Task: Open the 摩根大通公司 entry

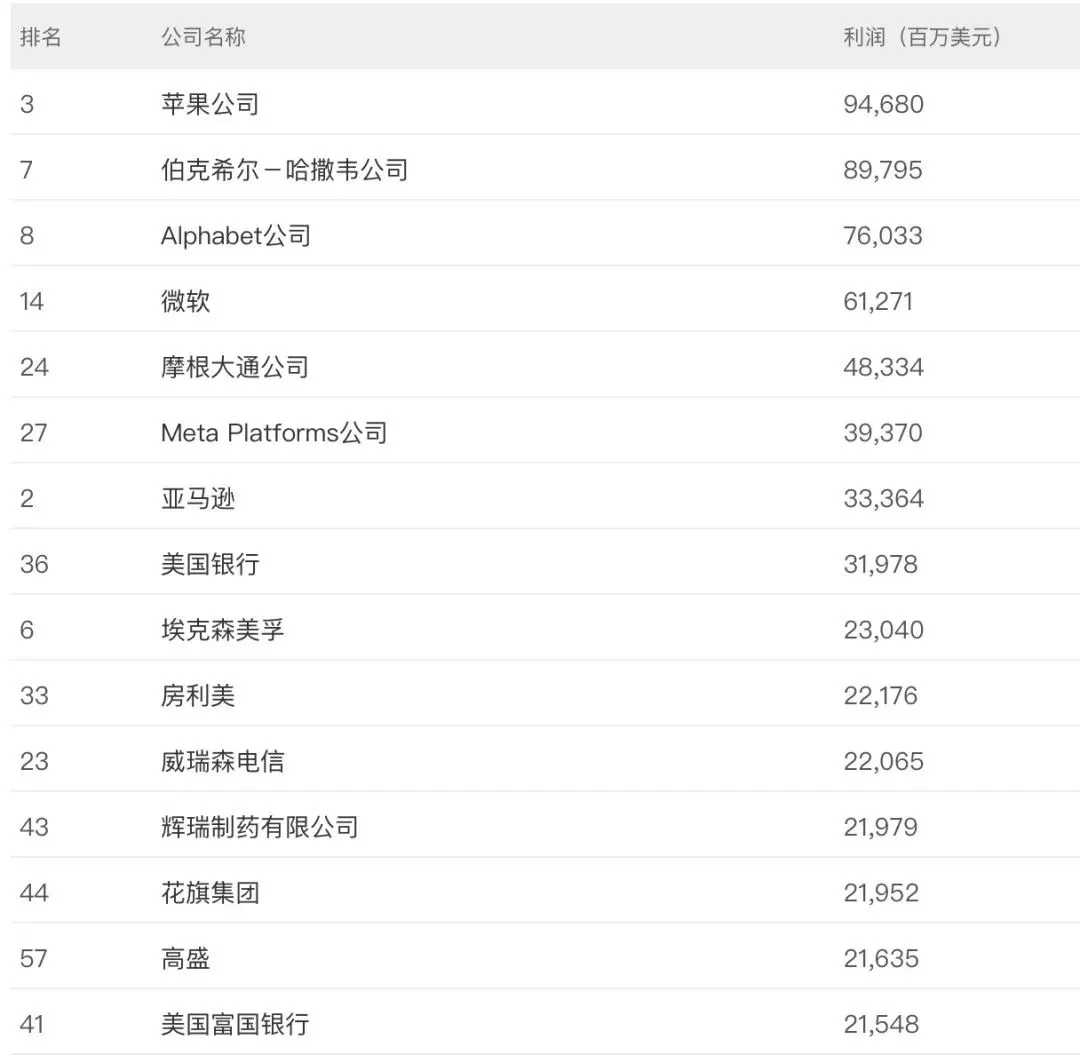Action: tap(234, 367)
